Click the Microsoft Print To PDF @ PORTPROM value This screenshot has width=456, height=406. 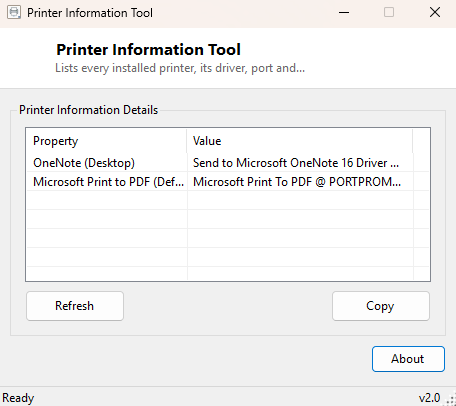297,182
